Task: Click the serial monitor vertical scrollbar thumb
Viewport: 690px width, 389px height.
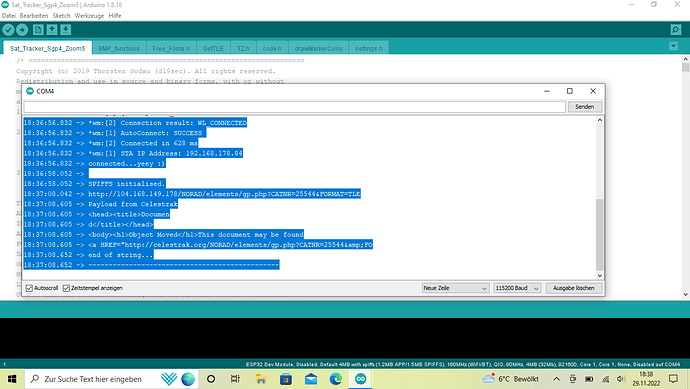Action: [599, 235]
